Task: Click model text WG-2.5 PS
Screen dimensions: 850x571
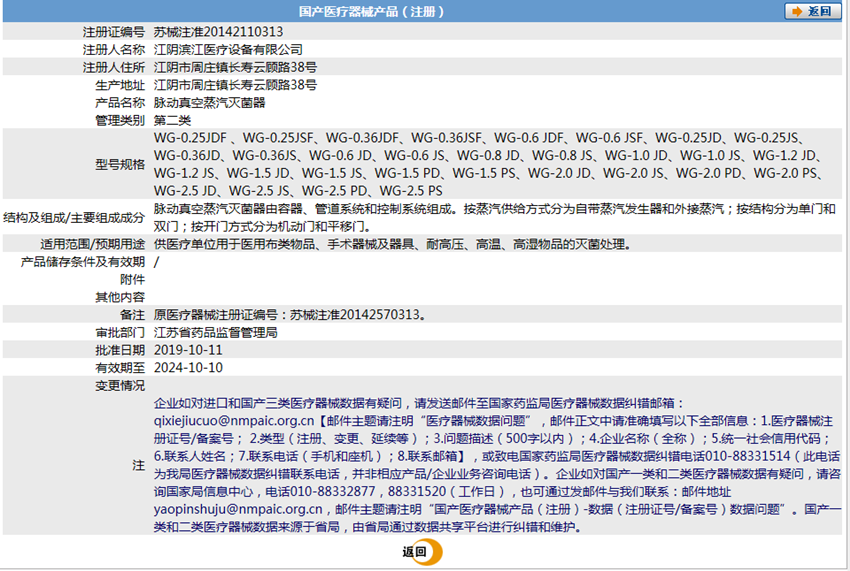Action: pyautogui.click(x=411, y=191)
